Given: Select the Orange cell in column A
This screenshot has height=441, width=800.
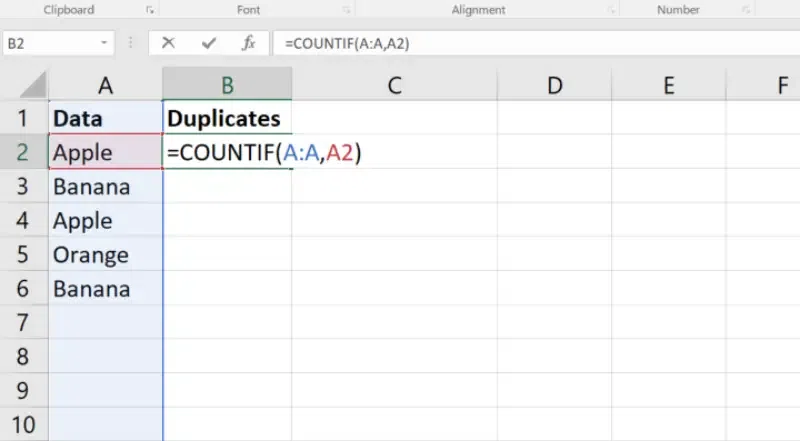Looking at the screenshot, I should 105,255.
